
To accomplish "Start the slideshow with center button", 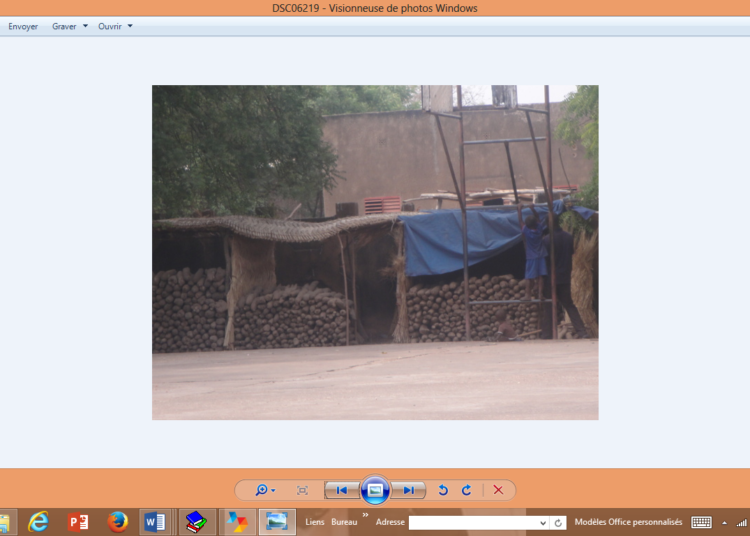I will [375, 490].
